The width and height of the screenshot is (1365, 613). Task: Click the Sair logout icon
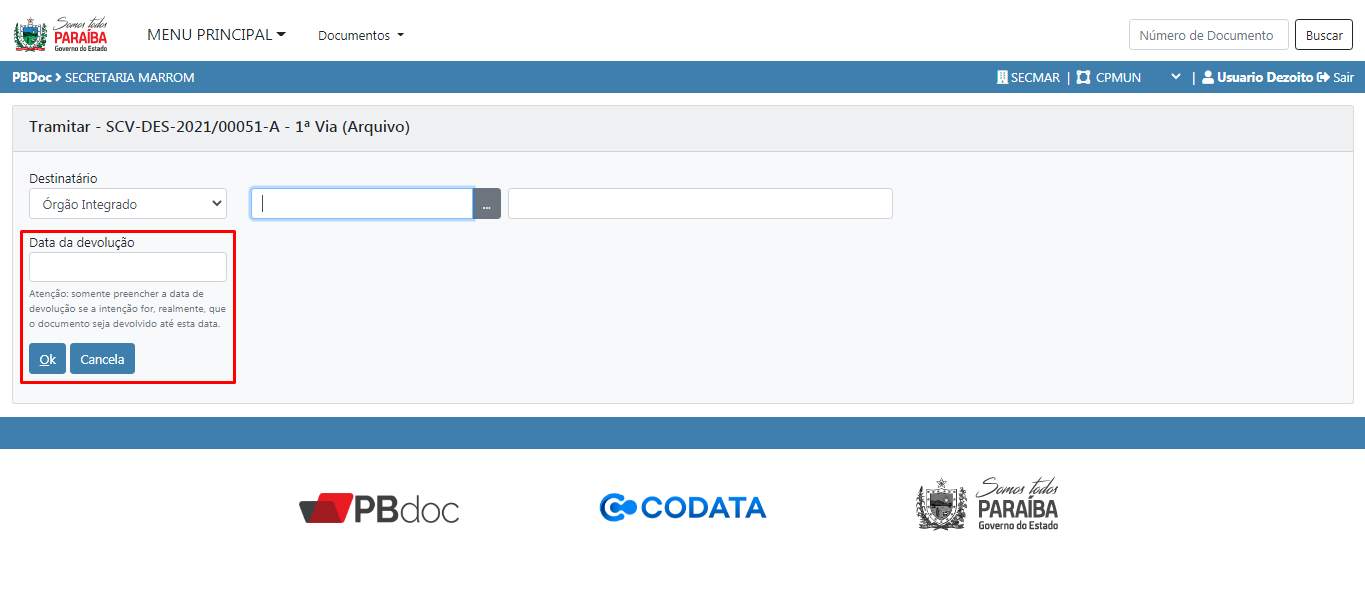coord(1323,77)
